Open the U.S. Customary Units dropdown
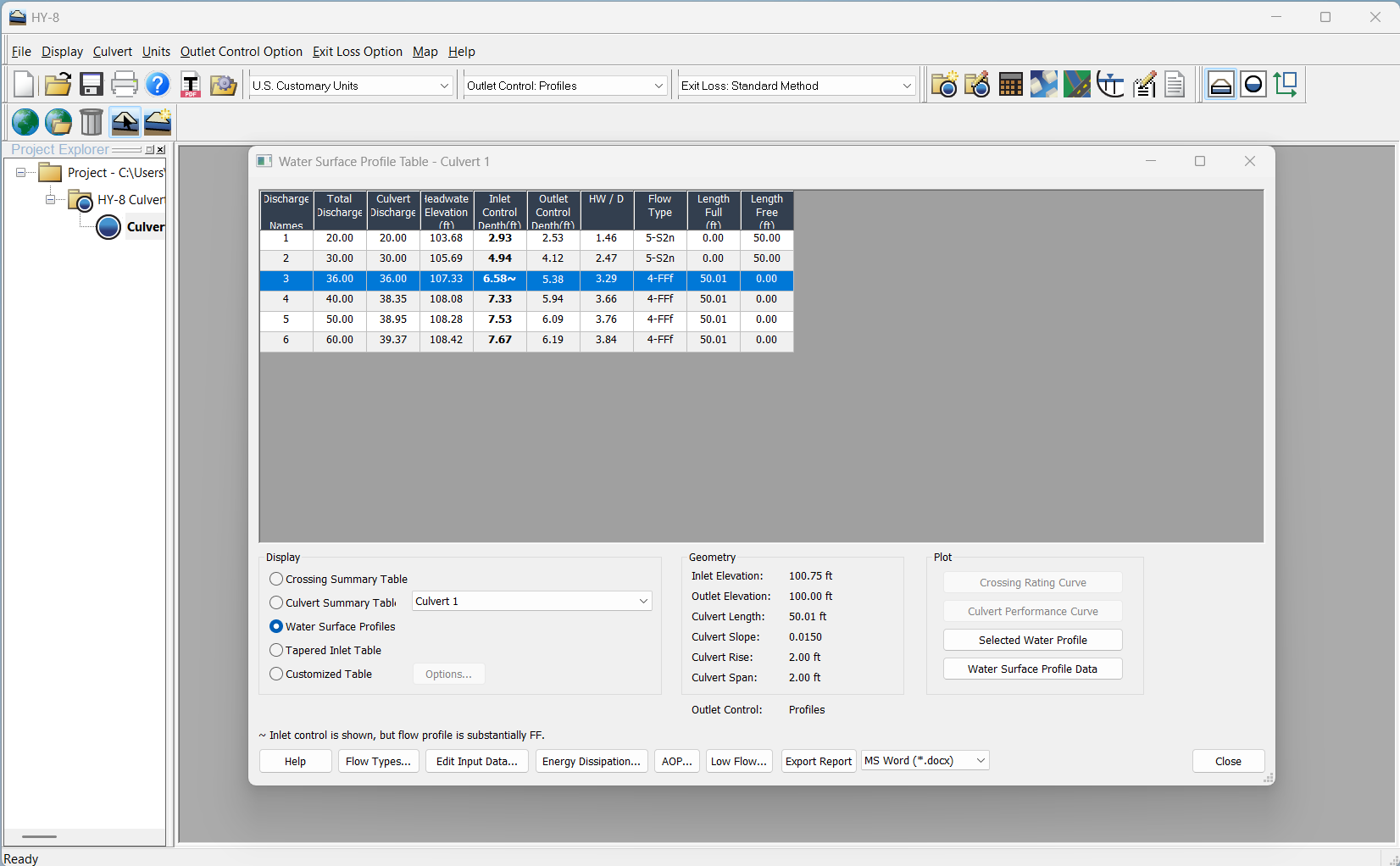 pyautogui.click(x=351, y=86)
